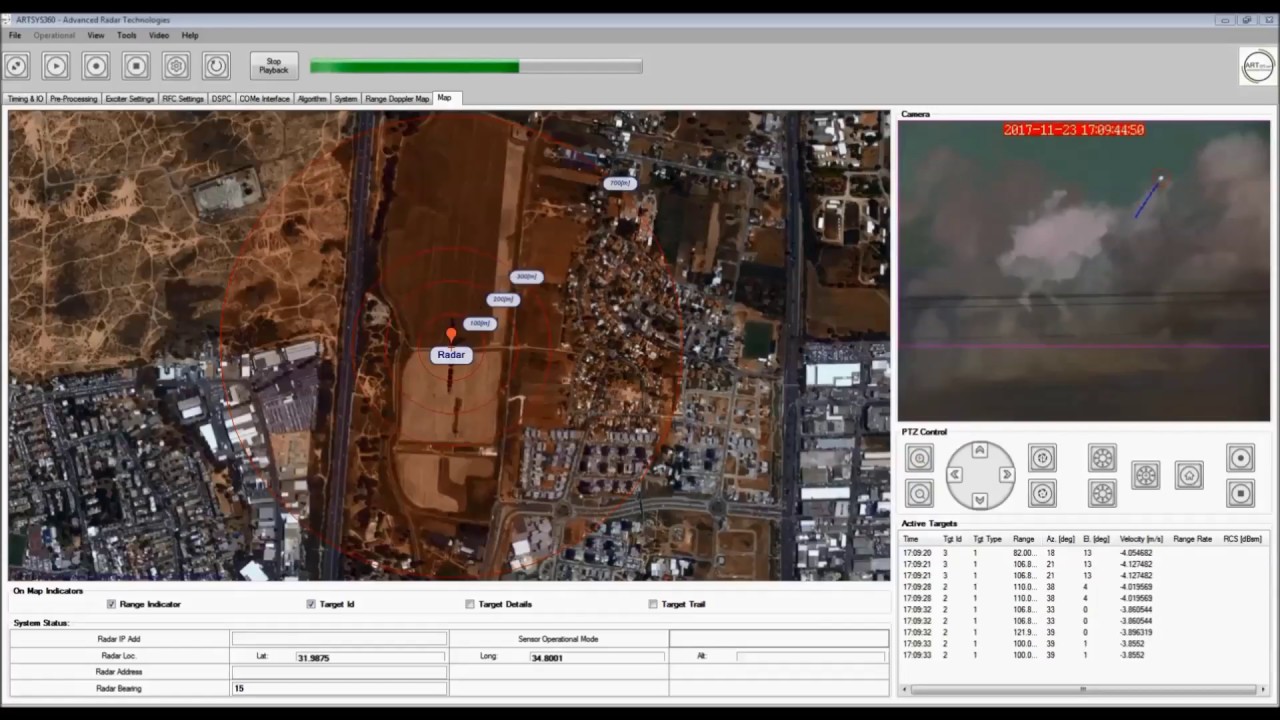Click the Tgt Id column header

tap(952, 539)
